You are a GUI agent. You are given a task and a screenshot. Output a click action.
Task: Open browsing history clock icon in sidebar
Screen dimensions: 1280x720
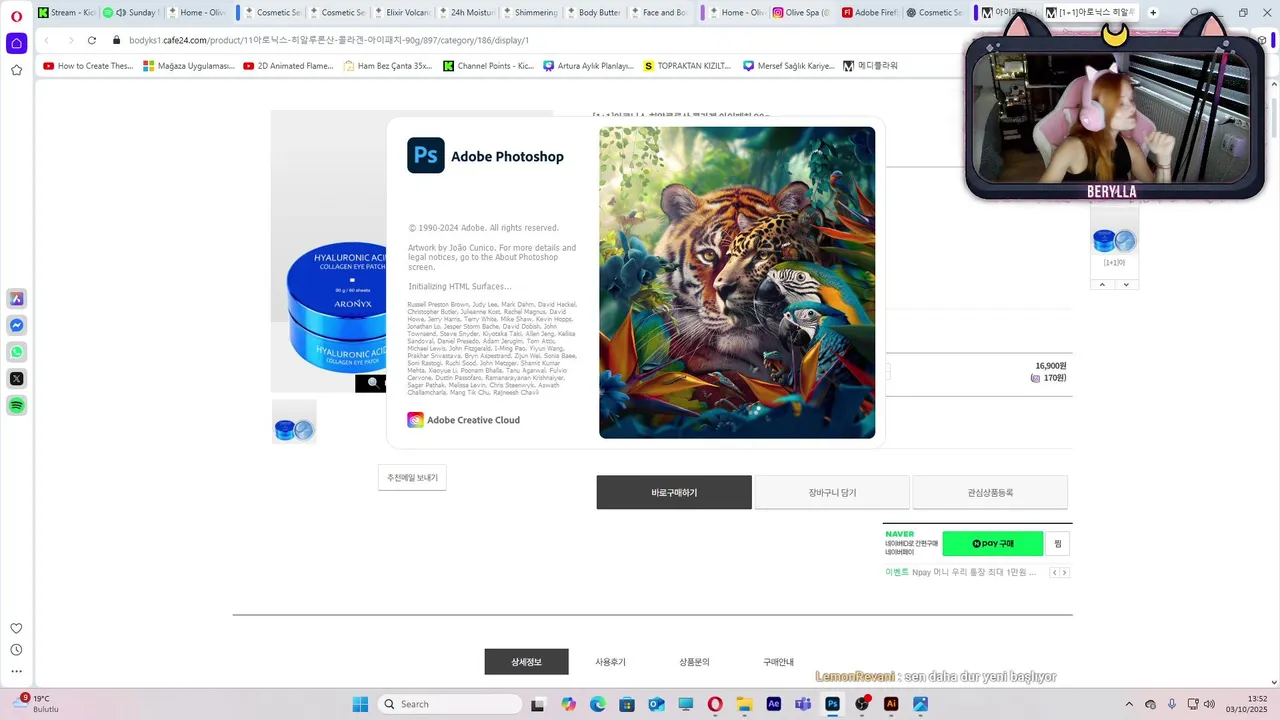[16, 650]
